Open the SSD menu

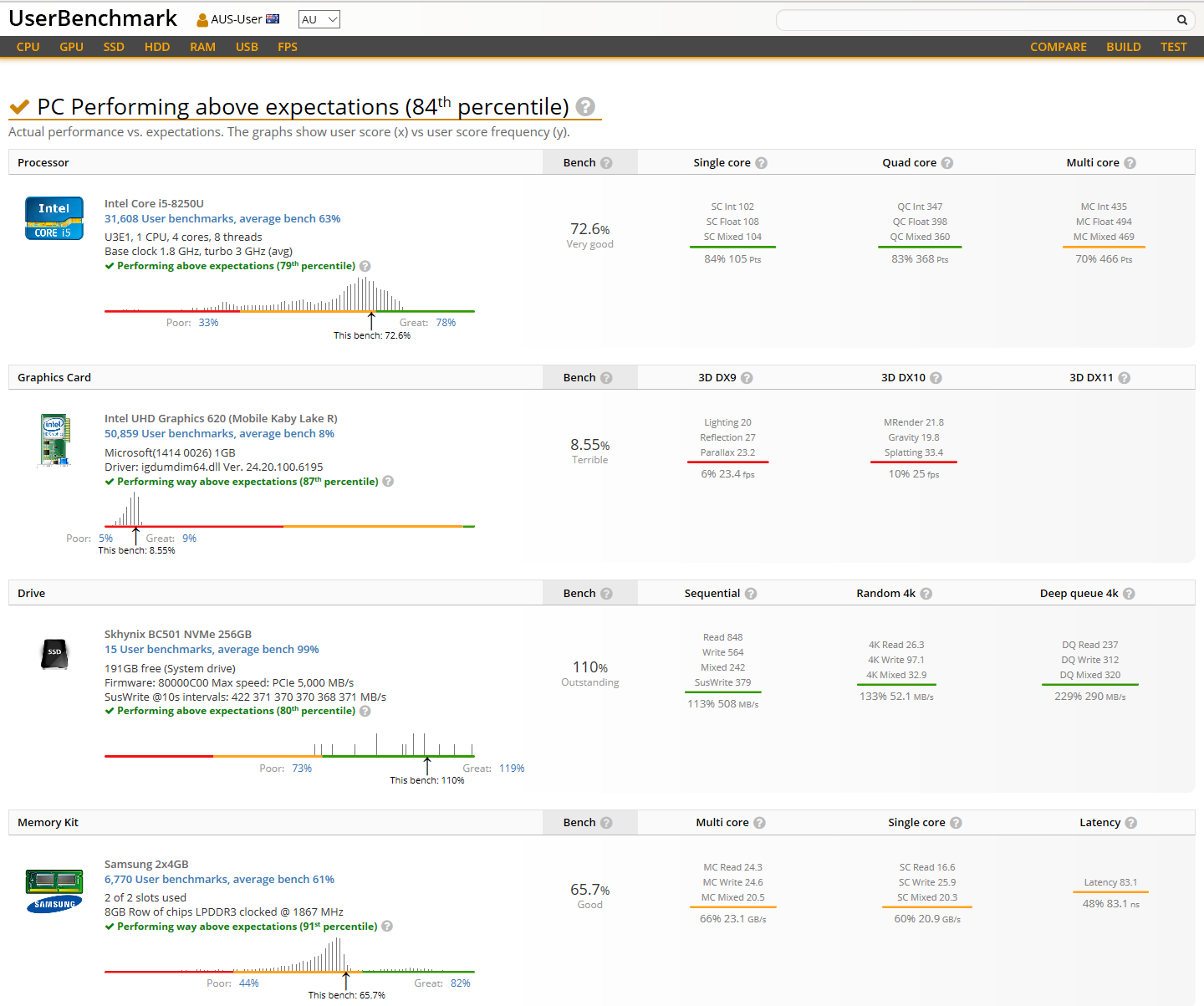114,47
